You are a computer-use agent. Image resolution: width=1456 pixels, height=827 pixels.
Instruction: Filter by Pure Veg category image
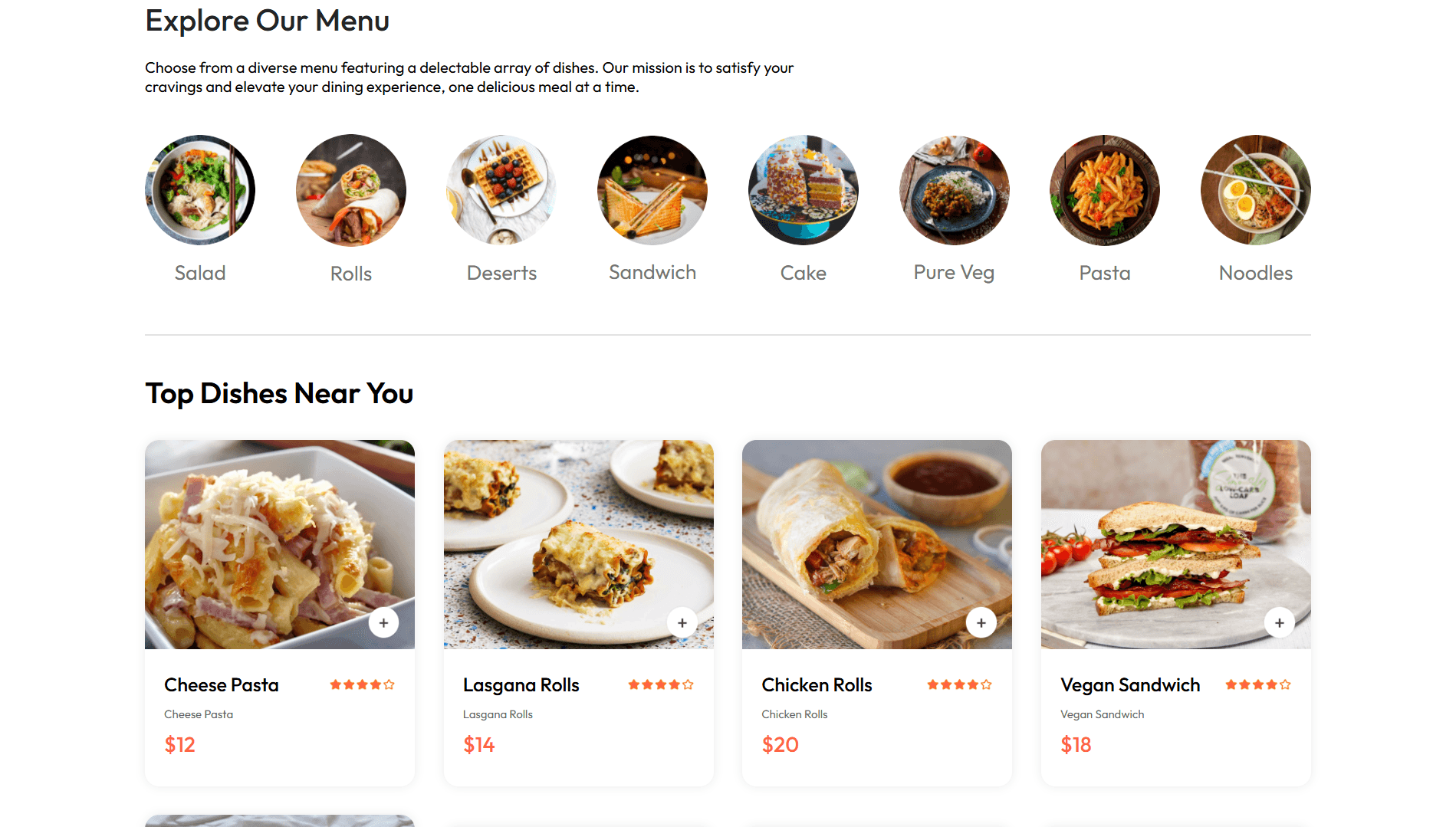(954, 190)
